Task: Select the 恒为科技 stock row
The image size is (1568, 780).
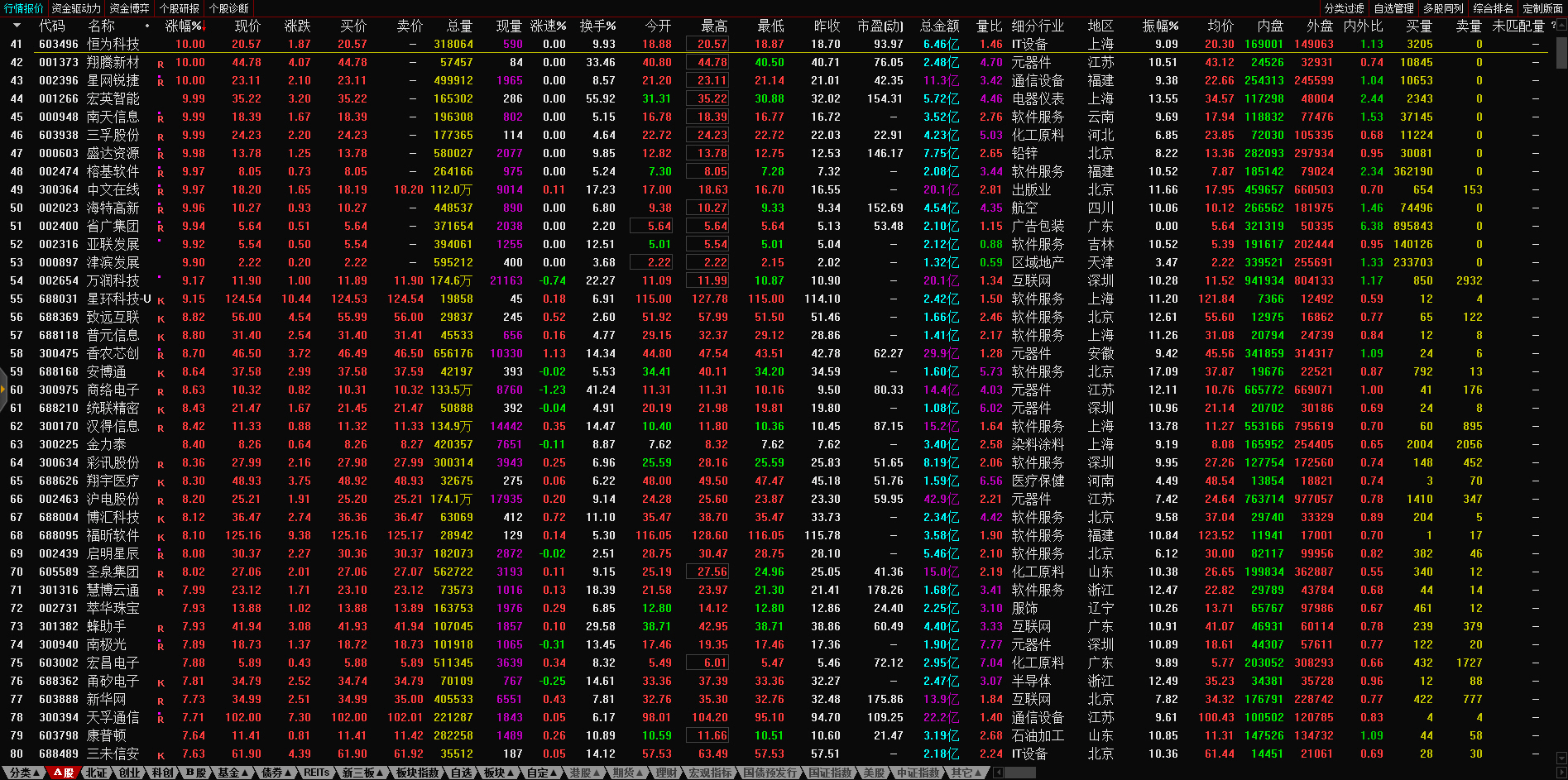Action: point(113,44)
